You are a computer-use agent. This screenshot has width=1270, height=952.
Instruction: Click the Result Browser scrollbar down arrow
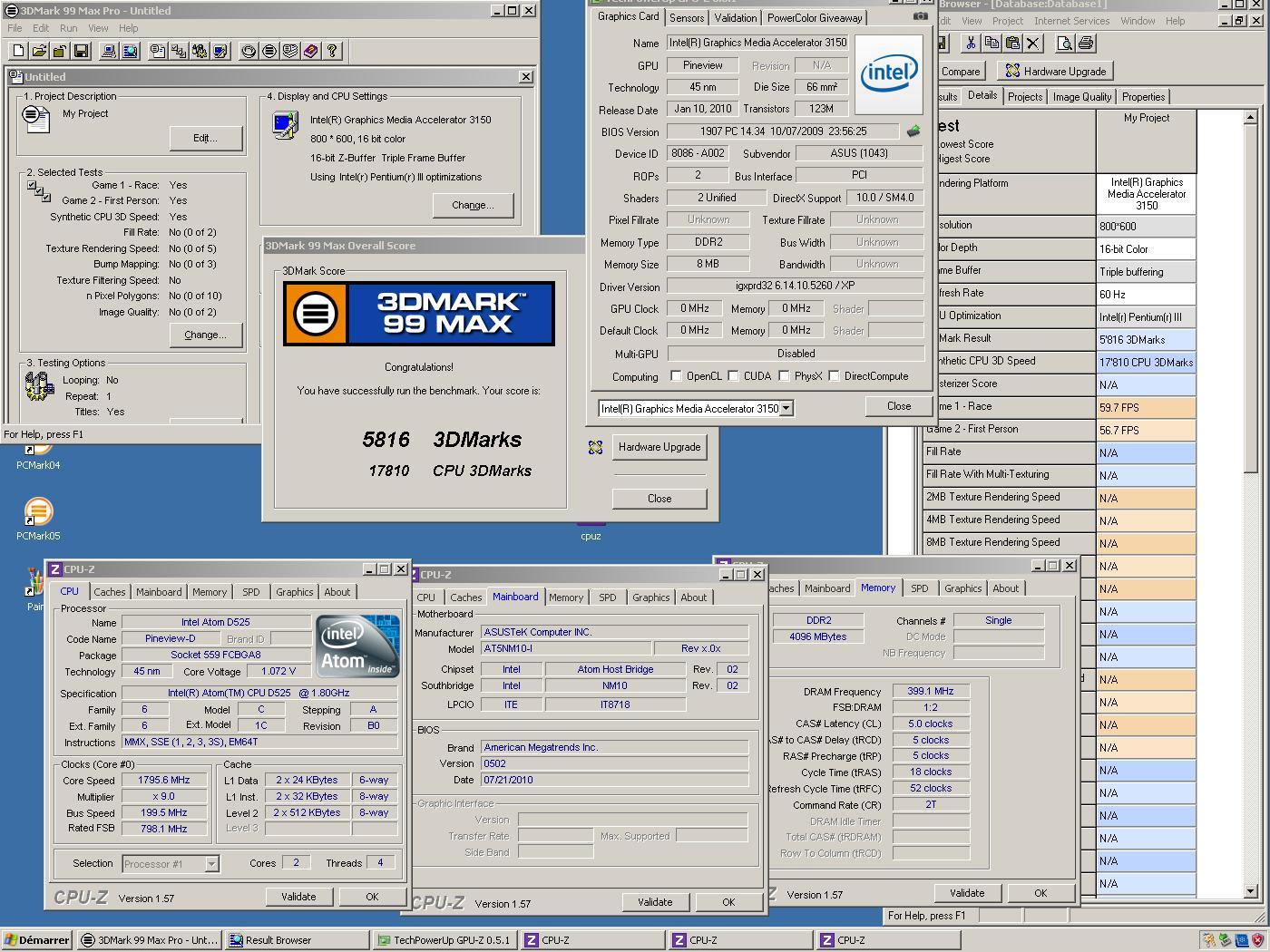1250,892
